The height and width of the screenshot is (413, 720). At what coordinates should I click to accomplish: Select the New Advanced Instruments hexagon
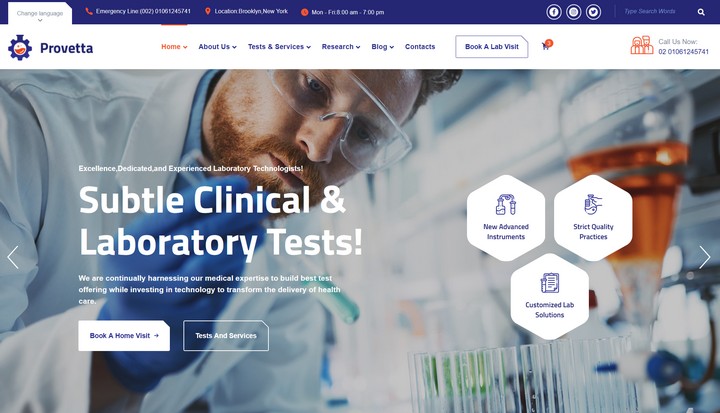[x=506, y=218]
